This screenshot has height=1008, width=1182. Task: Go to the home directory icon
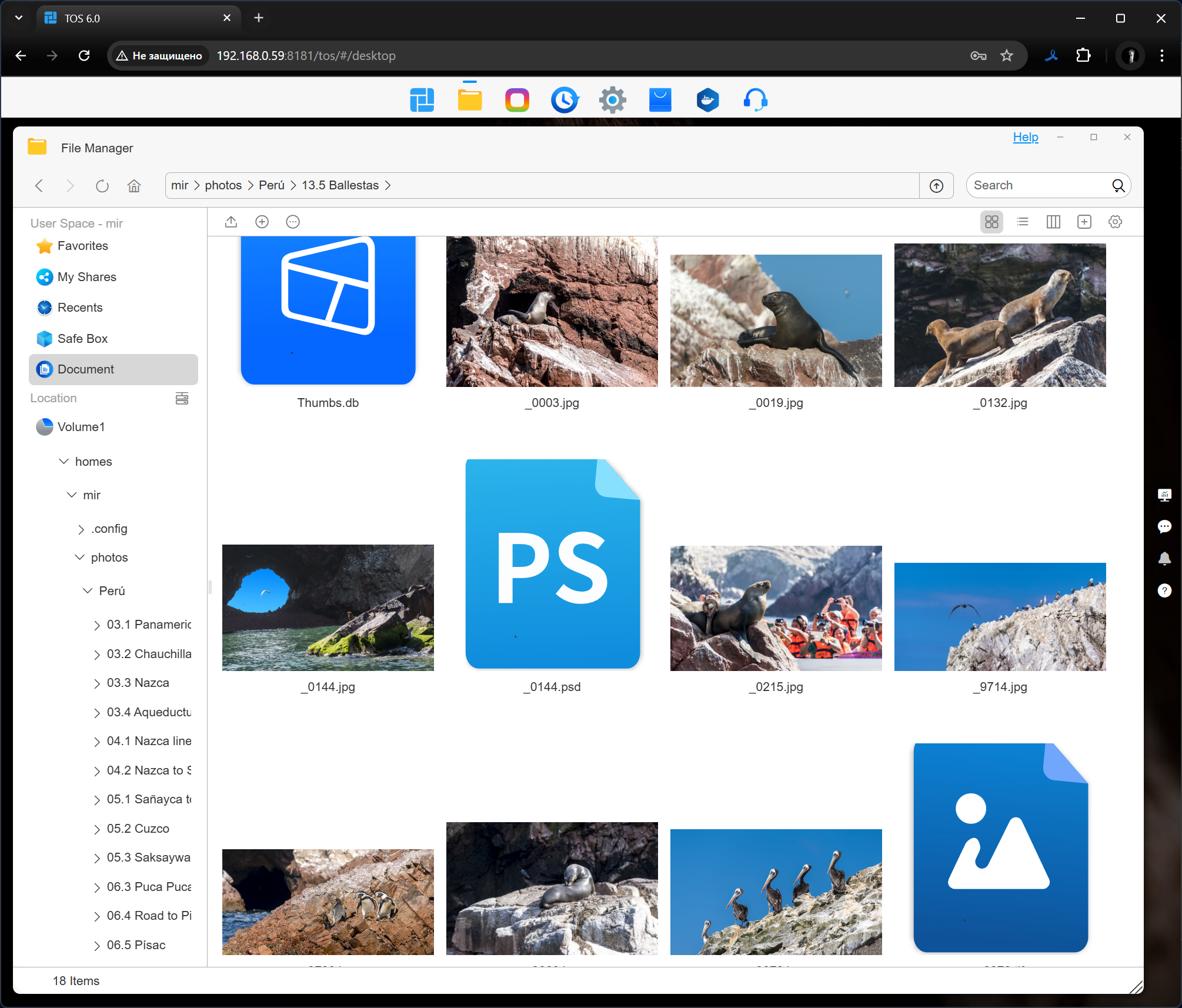tap(134, 186)
